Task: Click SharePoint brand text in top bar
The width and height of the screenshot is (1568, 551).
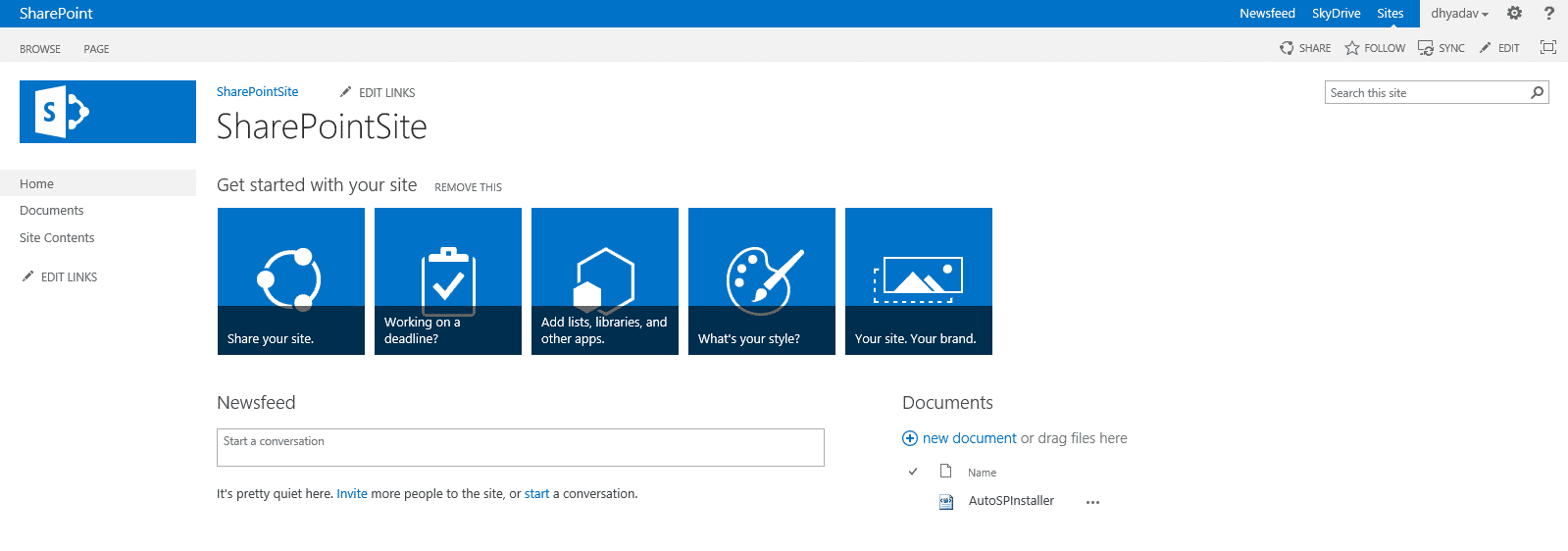Action: tap(56, 14)
